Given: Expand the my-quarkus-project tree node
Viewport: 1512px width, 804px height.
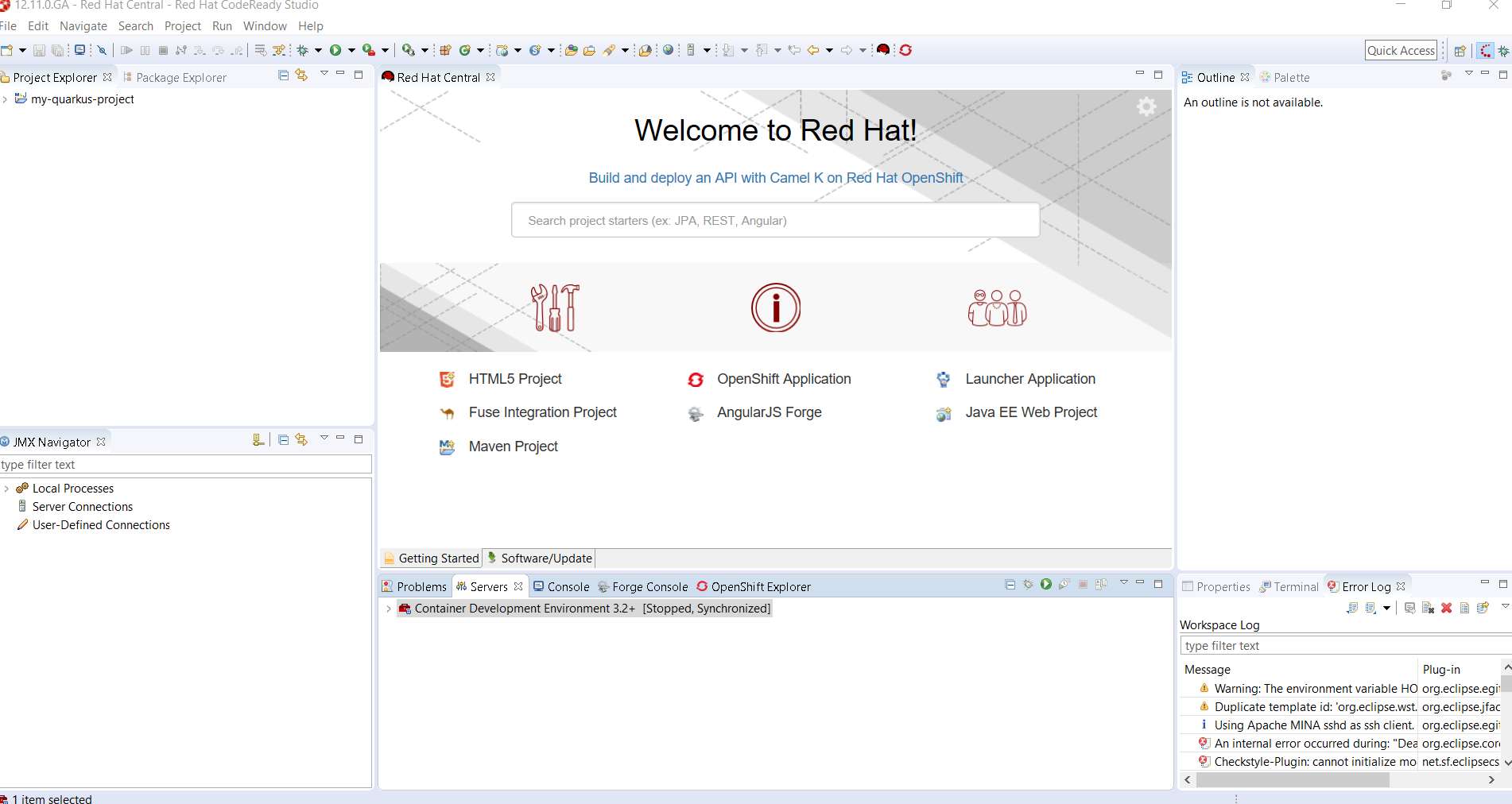Looking at the screenshot, I should [6, 99].
